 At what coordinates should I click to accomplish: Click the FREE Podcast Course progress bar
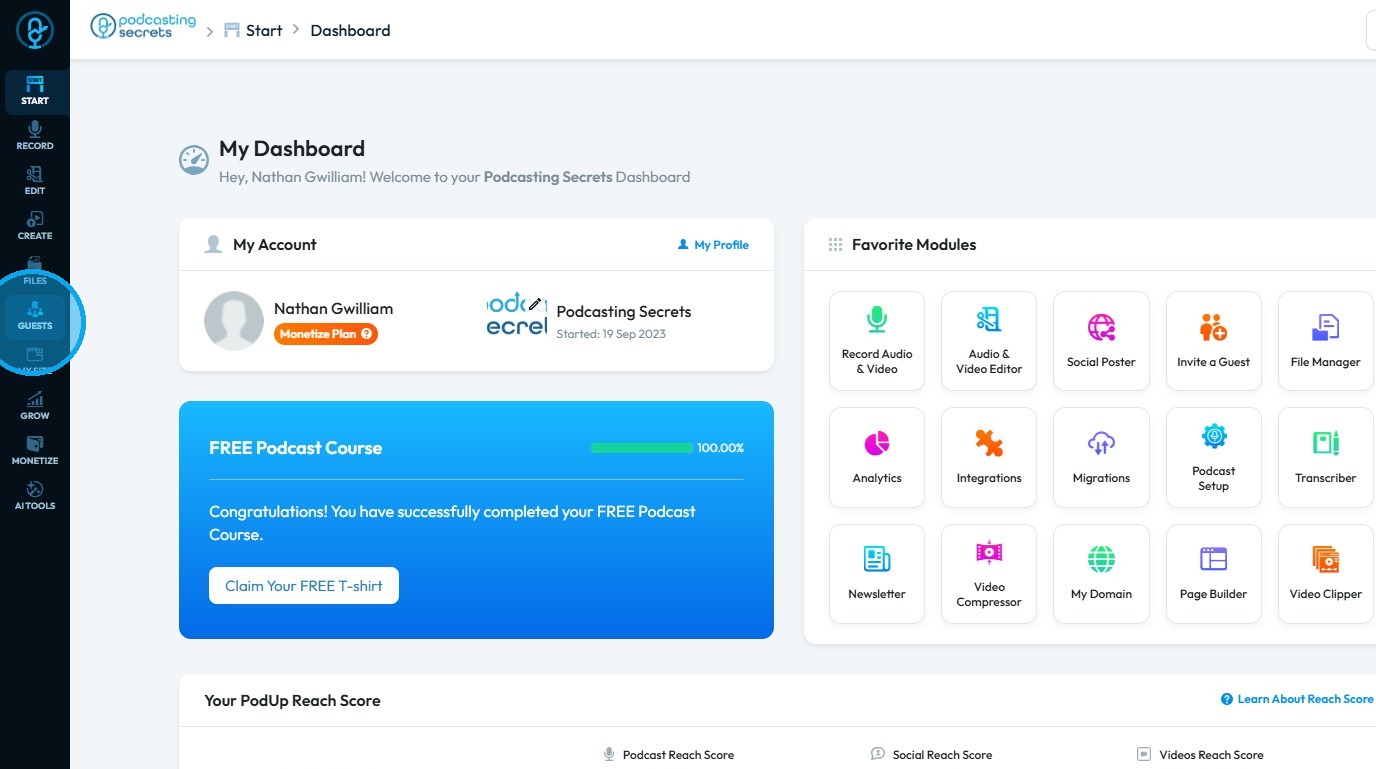[x=641, y=448]
